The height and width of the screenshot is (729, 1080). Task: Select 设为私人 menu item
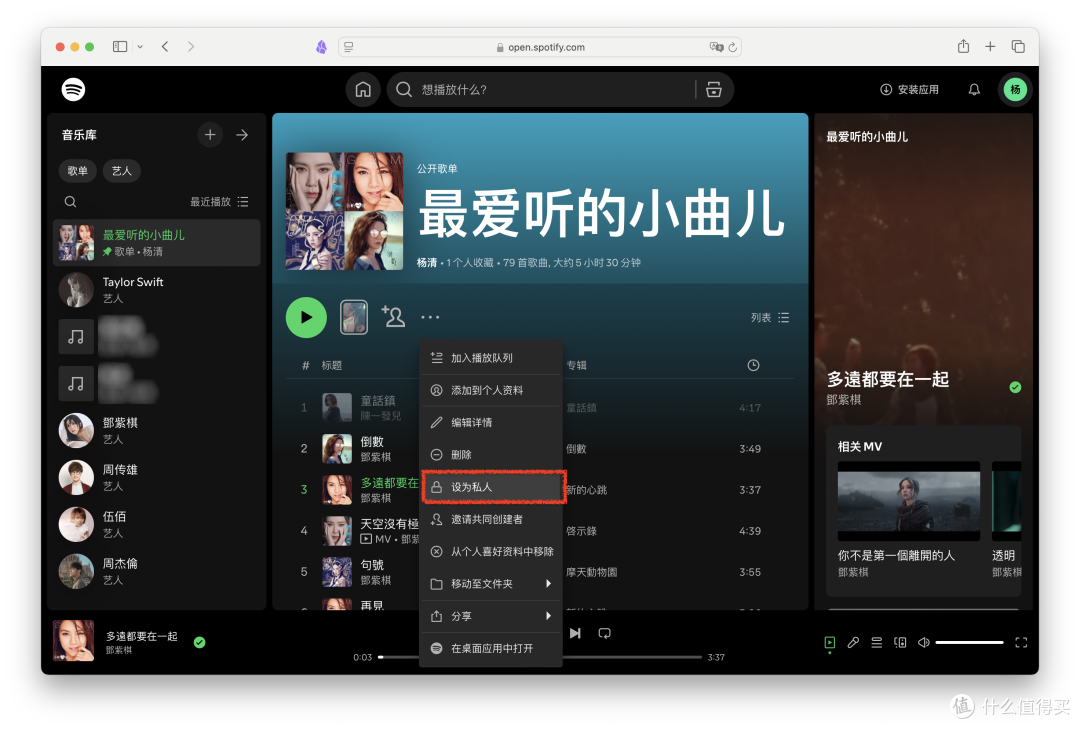click(x=492, y=487)
